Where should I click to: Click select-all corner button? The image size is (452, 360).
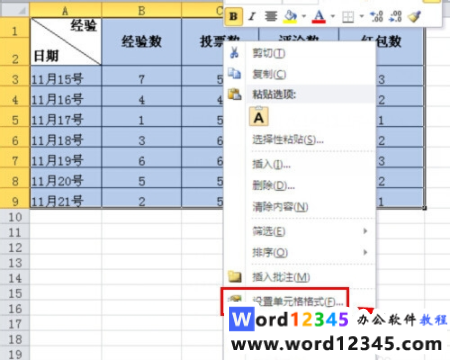click(15, 10)
